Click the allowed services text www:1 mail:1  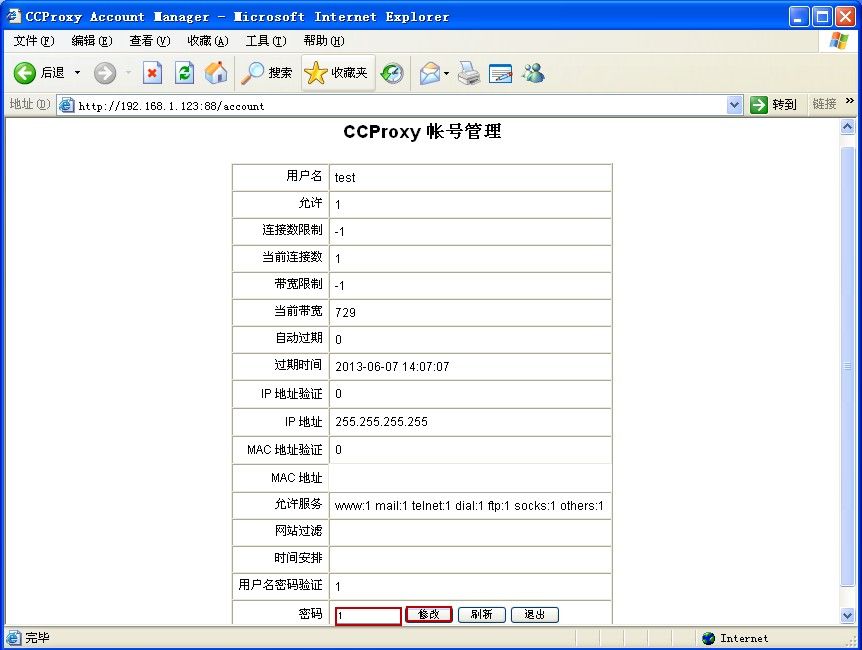tap(469, 506)
